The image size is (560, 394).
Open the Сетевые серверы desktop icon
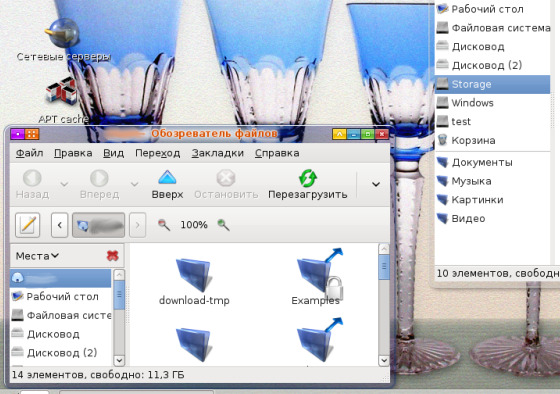[x=64, y=40]
